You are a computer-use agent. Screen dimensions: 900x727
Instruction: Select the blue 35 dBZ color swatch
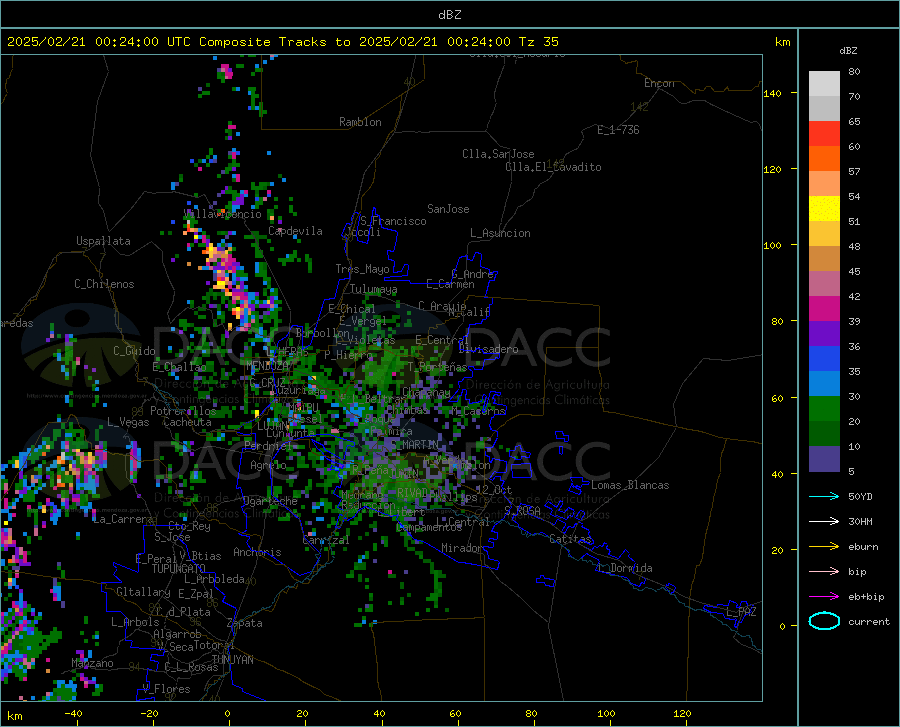click(824, 359)
